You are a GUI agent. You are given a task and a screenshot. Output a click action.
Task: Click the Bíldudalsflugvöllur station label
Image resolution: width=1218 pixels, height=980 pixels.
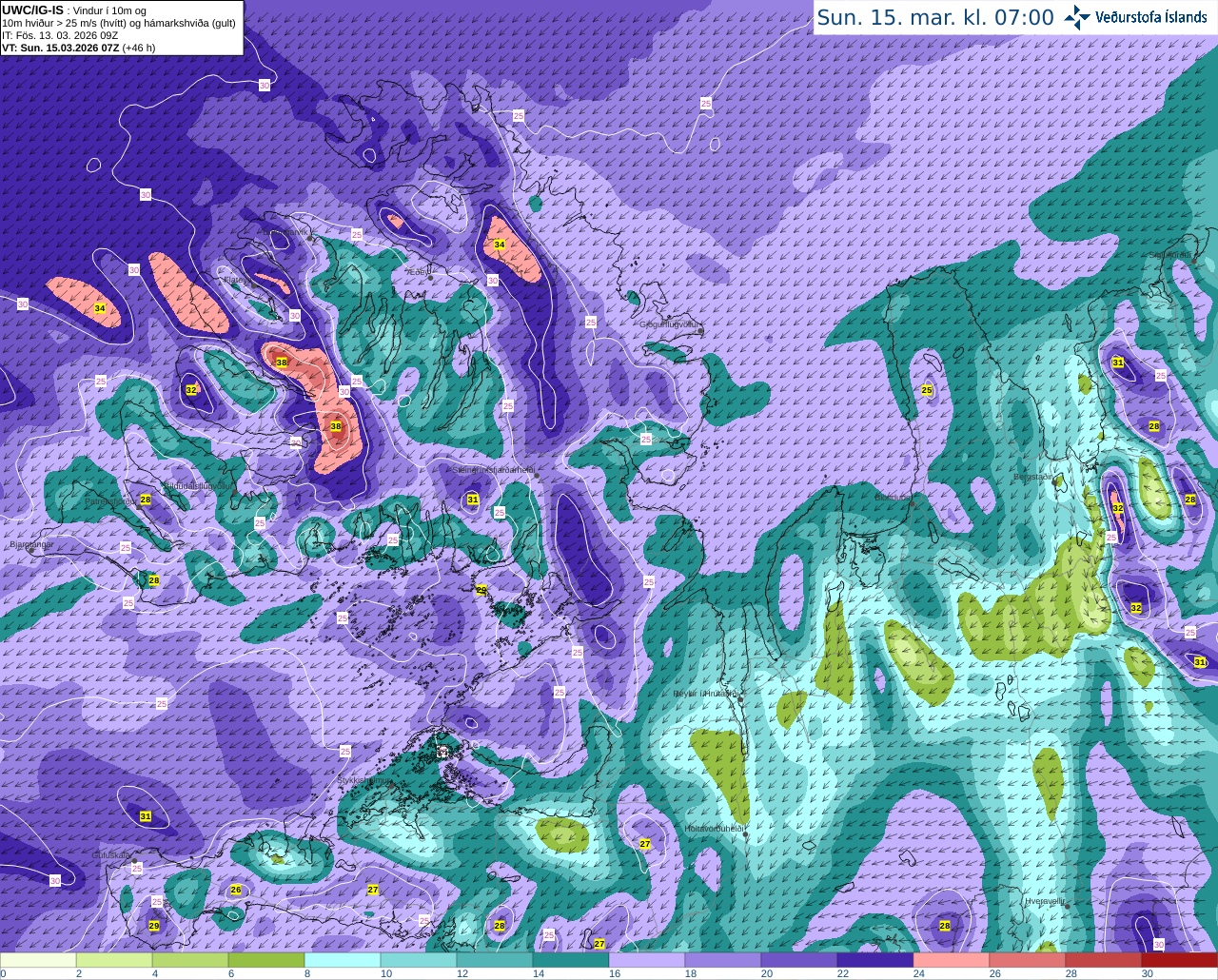[x=199, y=485]
